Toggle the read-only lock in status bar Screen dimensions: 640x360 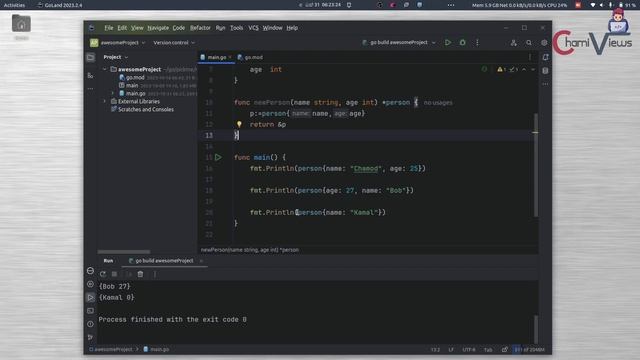pyautogui.click(x=504, y=349)
